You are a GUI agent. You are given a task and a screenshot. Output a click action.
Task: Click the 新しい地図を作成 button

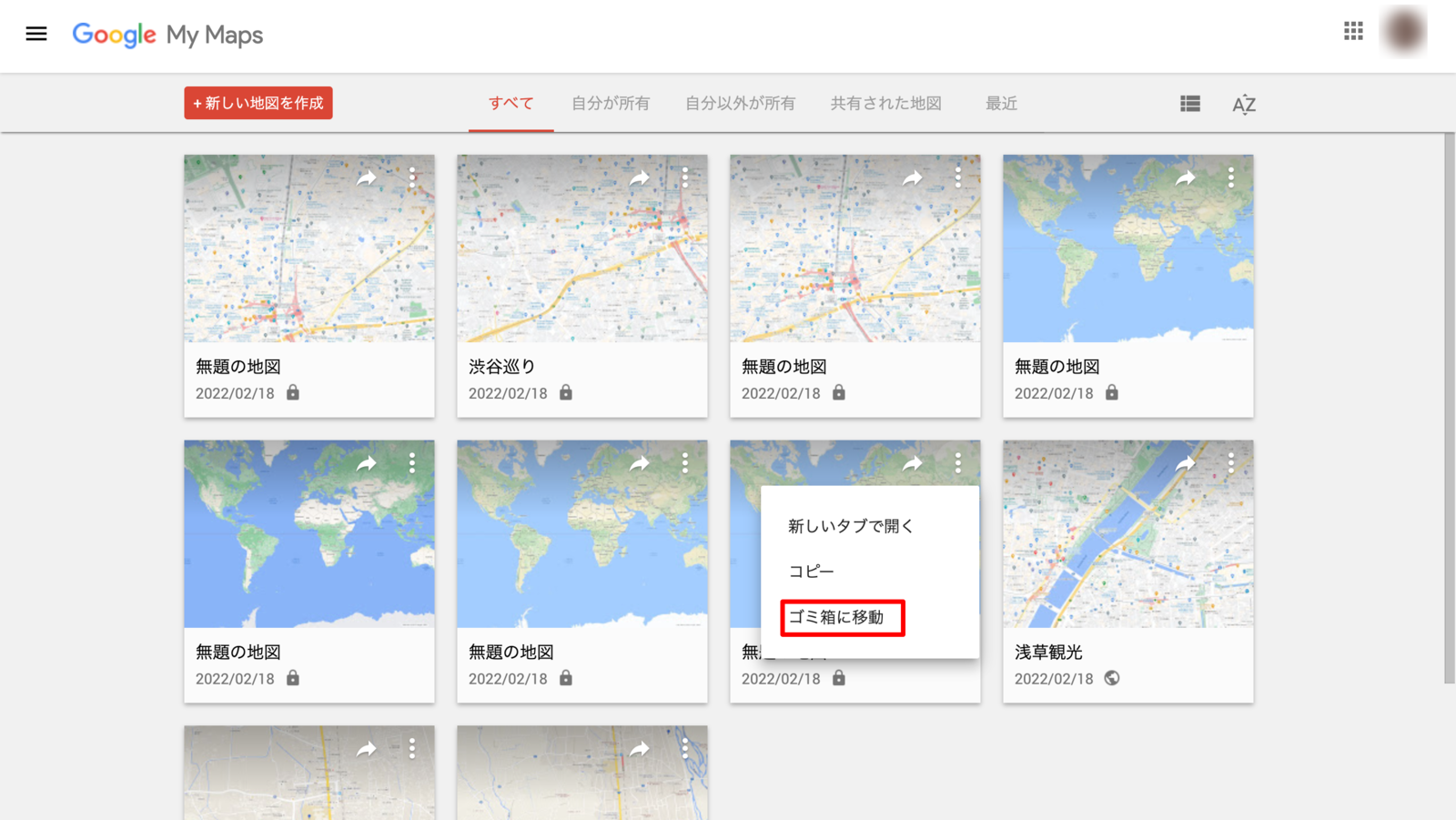click(x=258, y=103)
